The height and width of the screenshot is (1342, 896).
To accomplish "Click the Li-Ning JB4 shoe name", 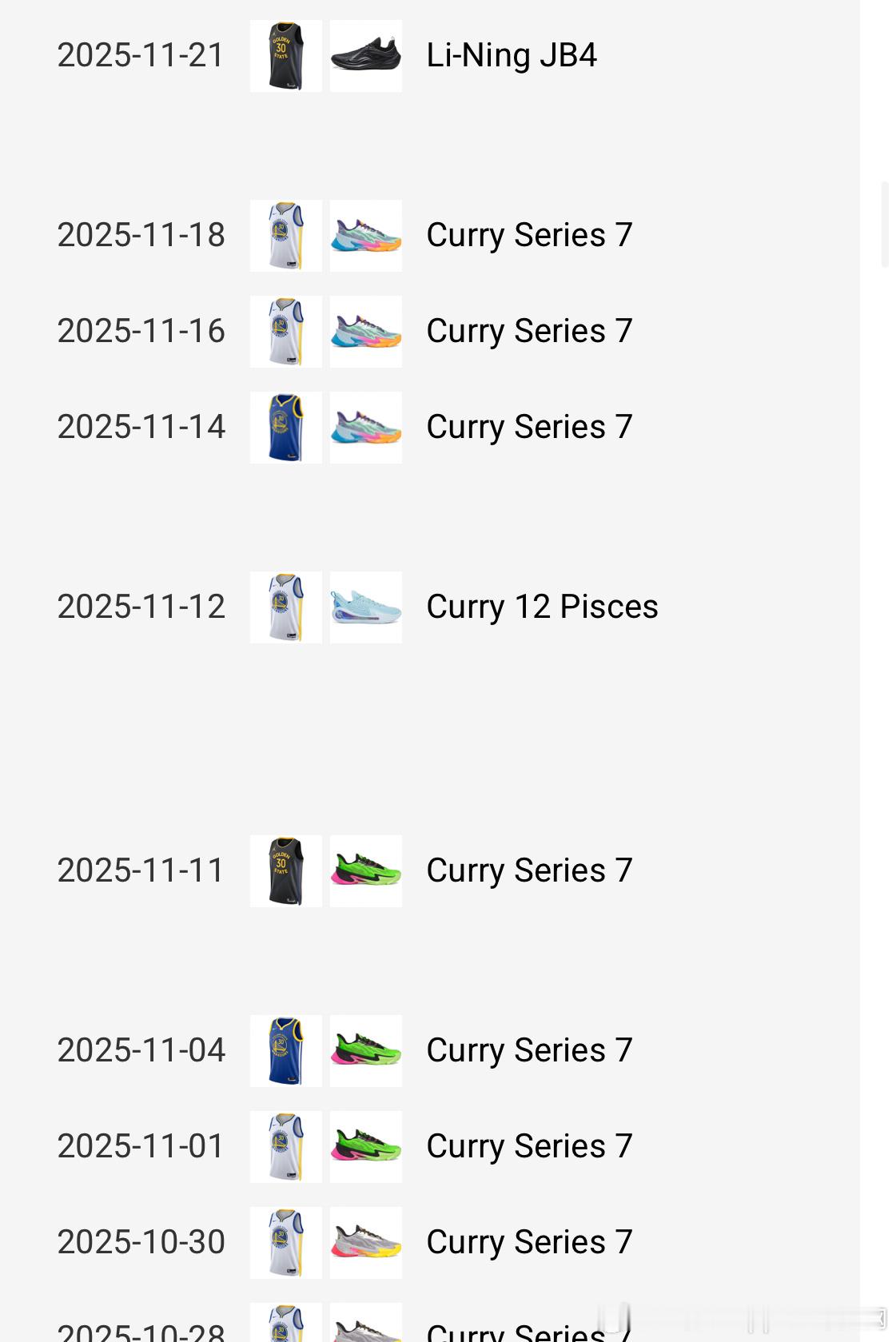I will (x=512, y=55).
